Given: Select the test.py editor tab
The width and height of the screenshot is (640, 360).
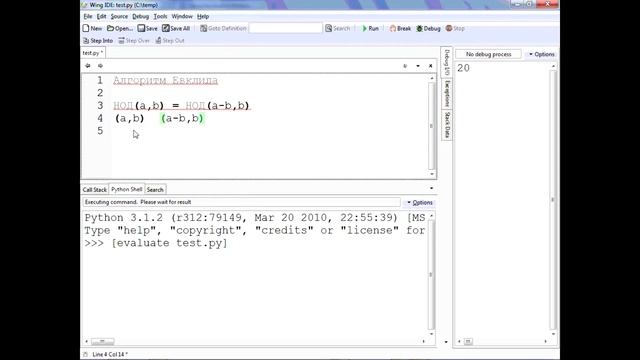Looking at the screenshot, I should (93, 53).
